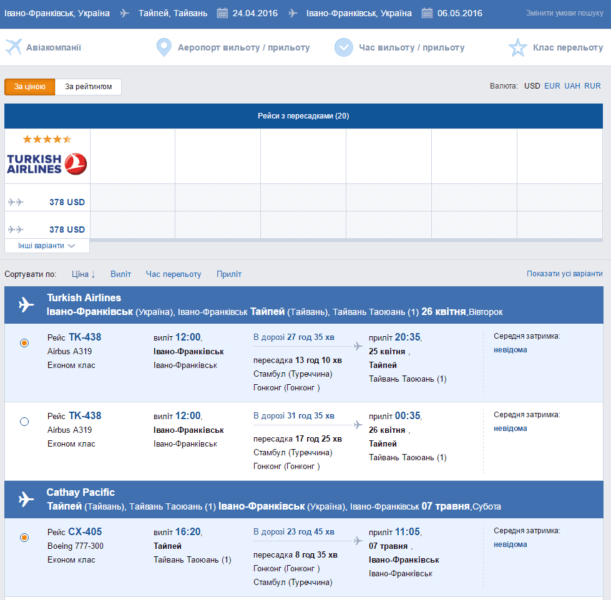The height and width of the screenshot is (600, 611).
Task: Click 'В дорозі 27 год 35 хв' duration
Action: point(293,337)
